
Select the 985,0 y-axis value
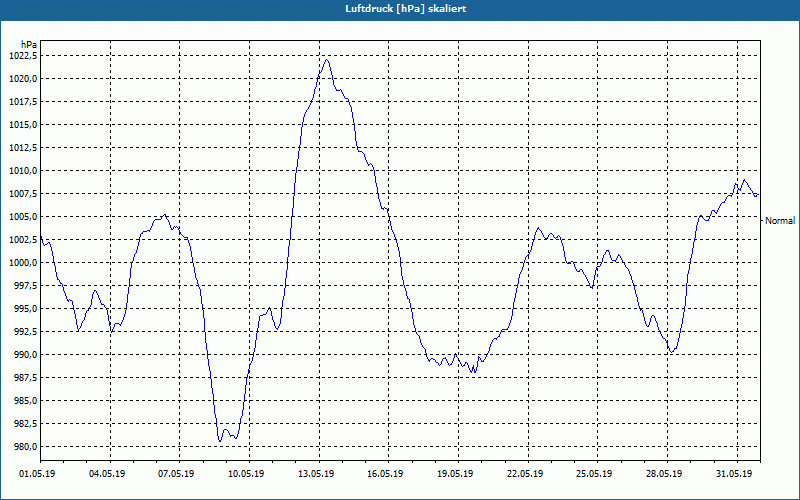pos(25,400)
